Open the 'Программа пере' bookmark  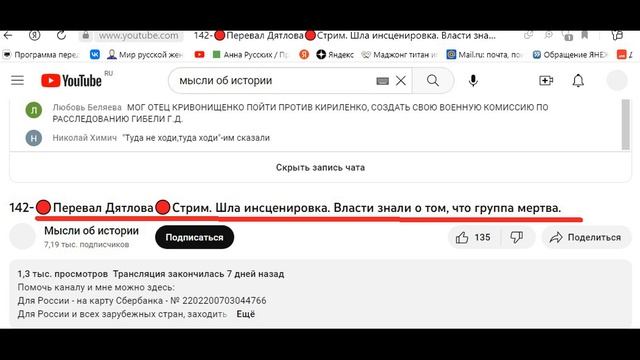click(x=41, y=54)
